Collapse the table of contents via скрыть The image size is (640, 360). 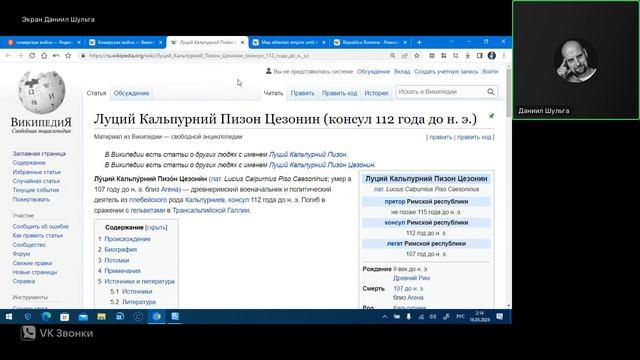pyautogui.click(x=156, y=227)
